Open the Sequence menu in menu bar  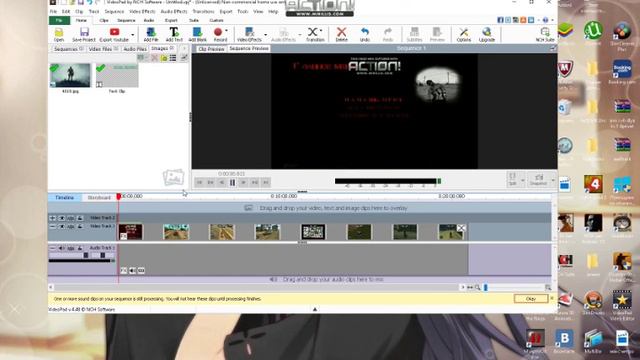pos(114,11)
